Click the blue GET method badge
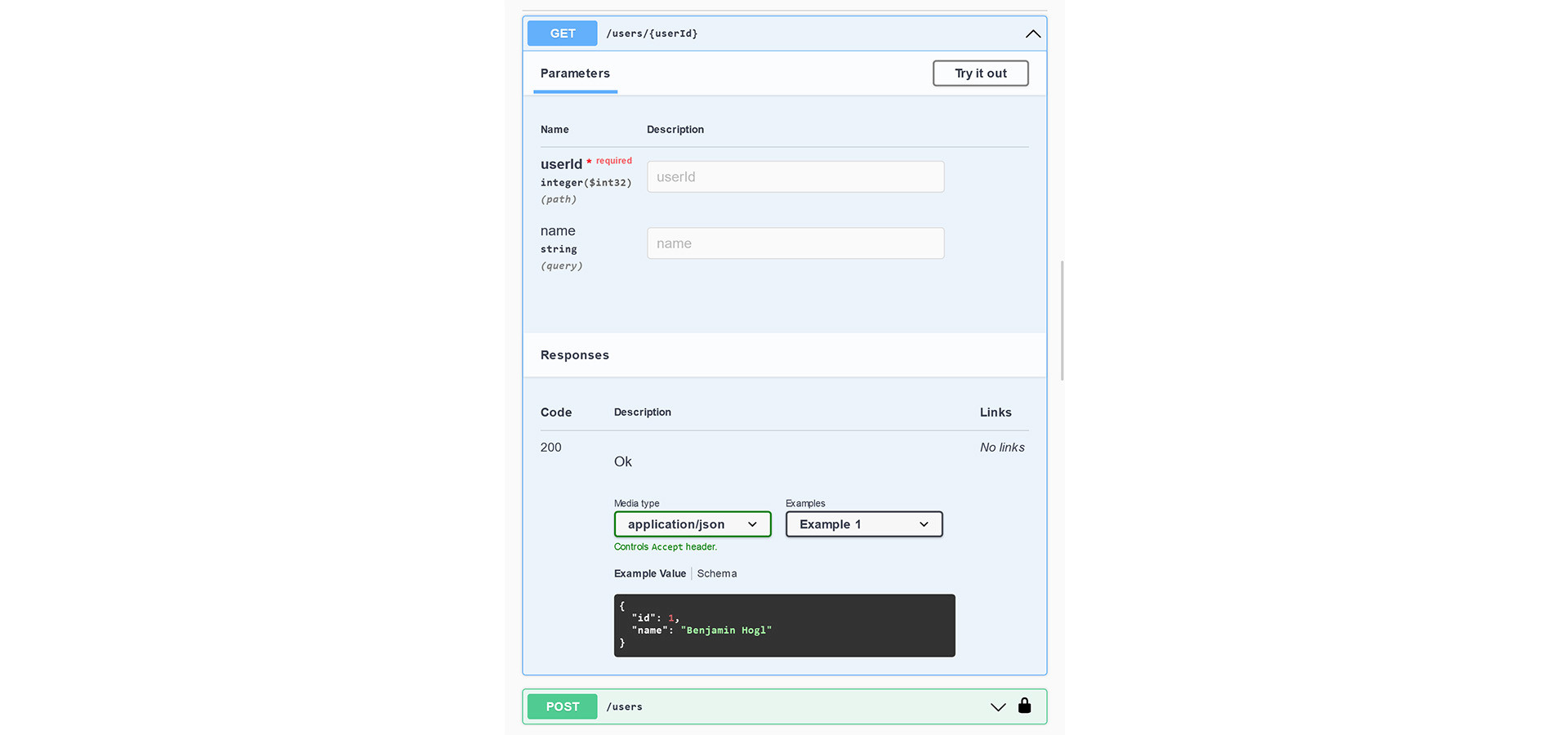 pos(562,33)
